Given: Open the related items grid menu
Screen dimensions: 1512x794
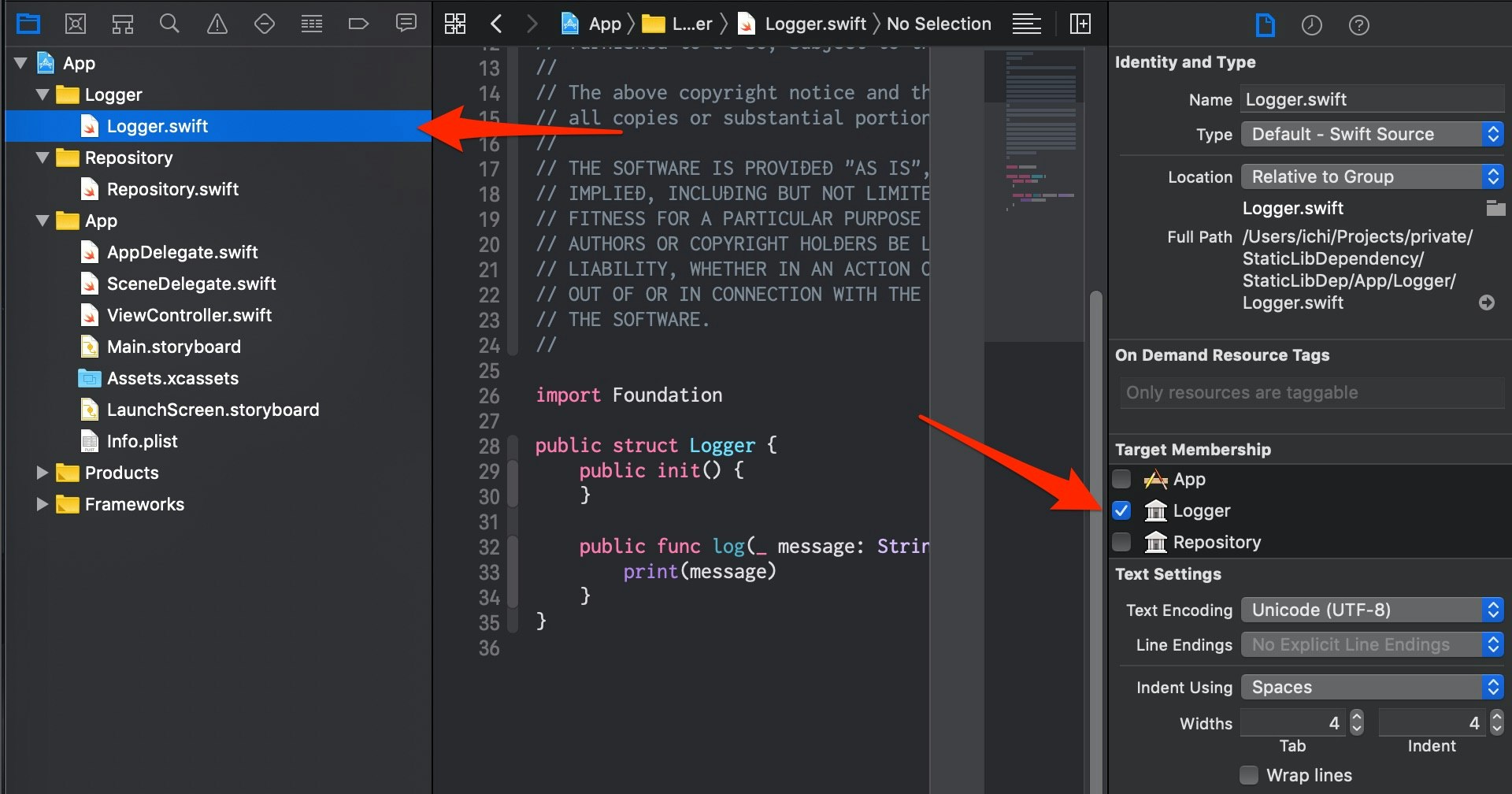Looking at the screenshot, I should [x=455, y=24].
